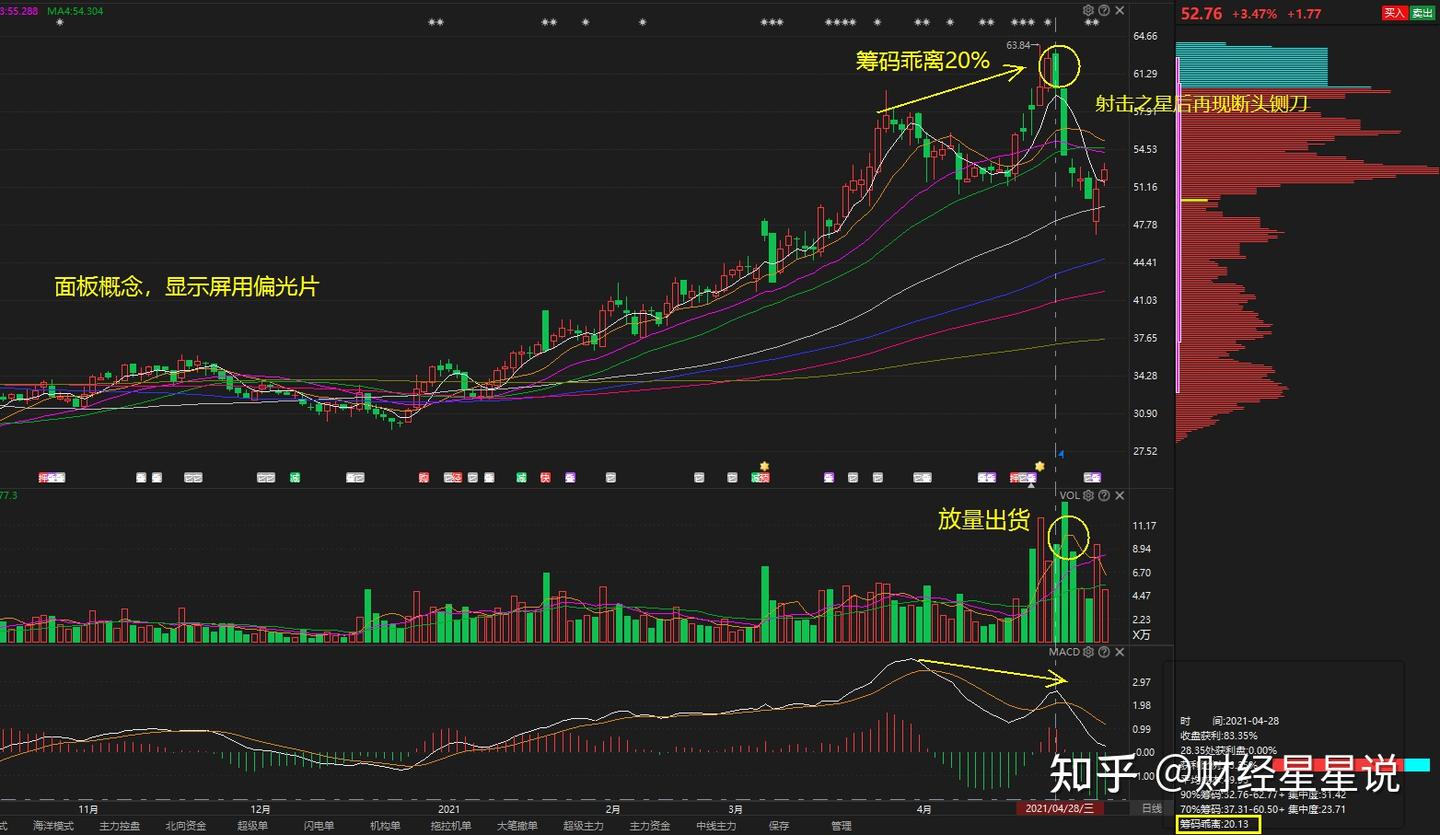Open the MACD indicator settings gear

click(1088, 652)
